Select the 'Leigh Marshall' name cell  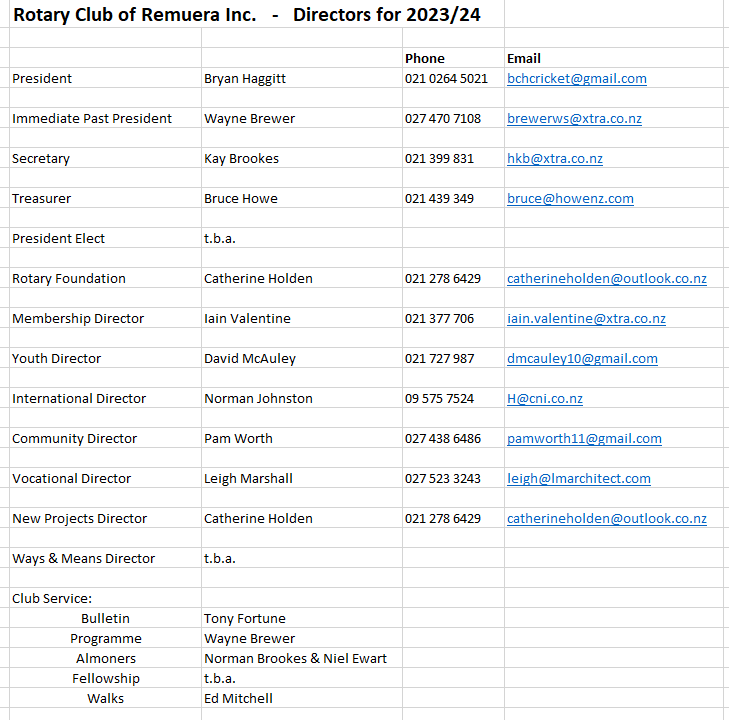tap(302, 478)
